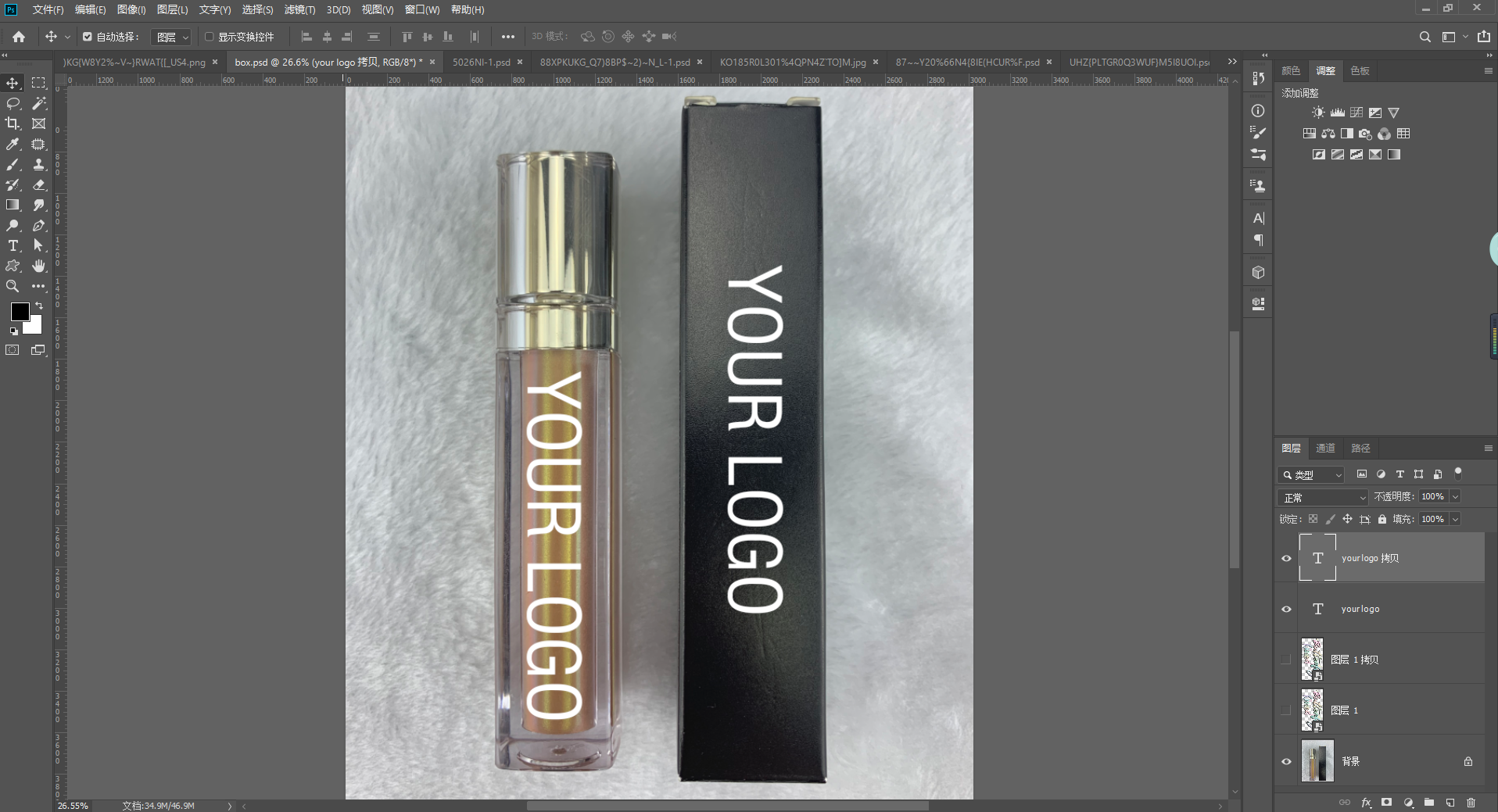Hide the 背景 layer
Screen dimensions: 1498x812
click(1286, 761)
